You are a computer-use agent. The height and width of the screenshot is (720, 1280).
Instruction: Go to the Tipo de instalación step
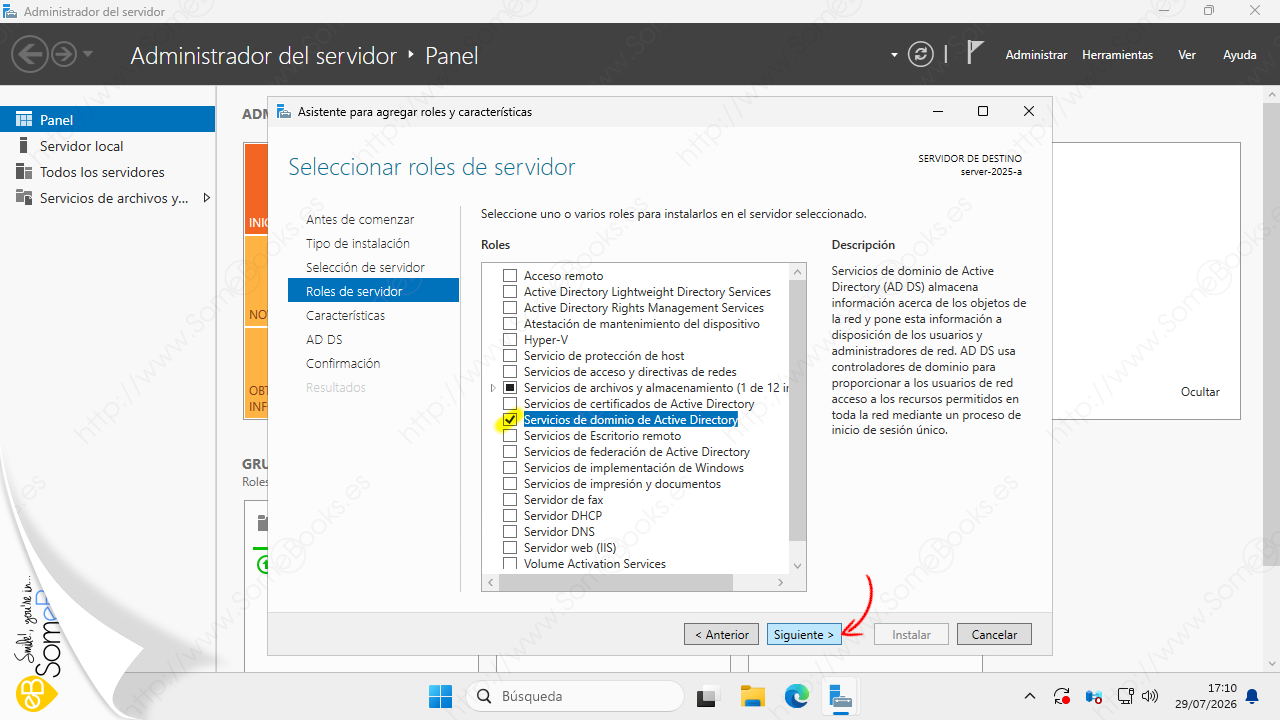[x=358, y=243]
